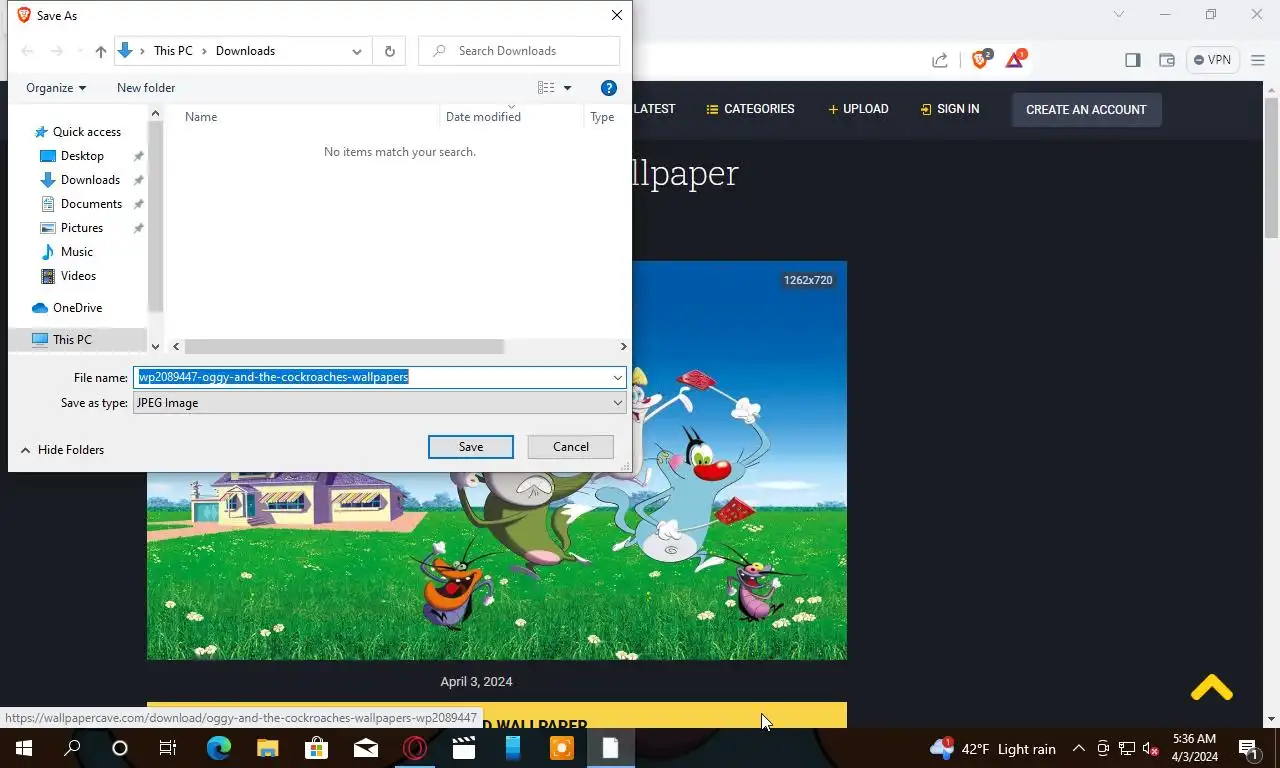The height and width of the screenshot is (768, 1280).
Task: Refresh the Downloads folder view
Action: [x=389, y=51]
